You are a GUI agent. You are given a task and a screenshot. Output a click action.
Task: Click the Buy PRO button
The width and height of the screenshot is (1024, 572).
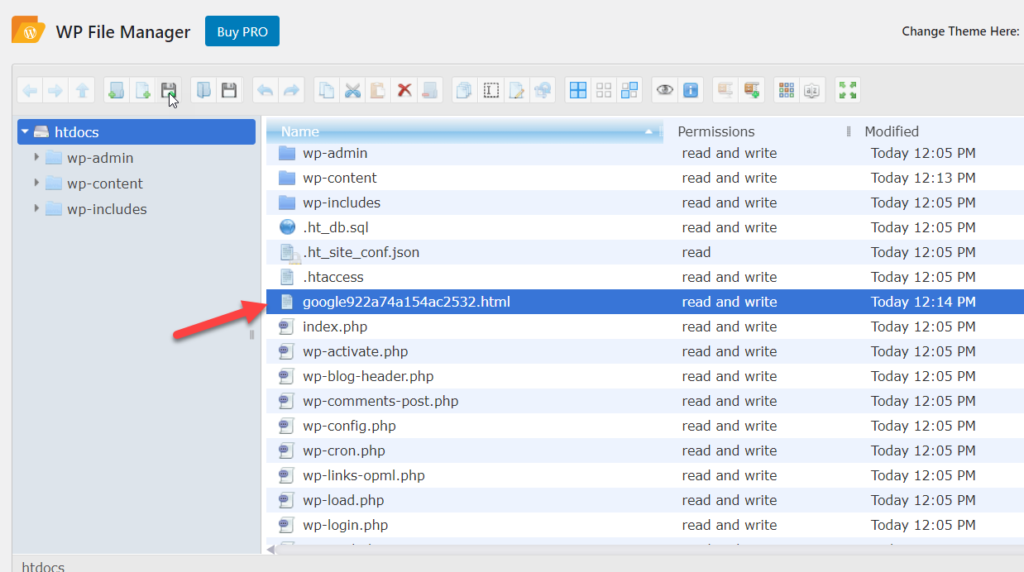pos(242,31)
